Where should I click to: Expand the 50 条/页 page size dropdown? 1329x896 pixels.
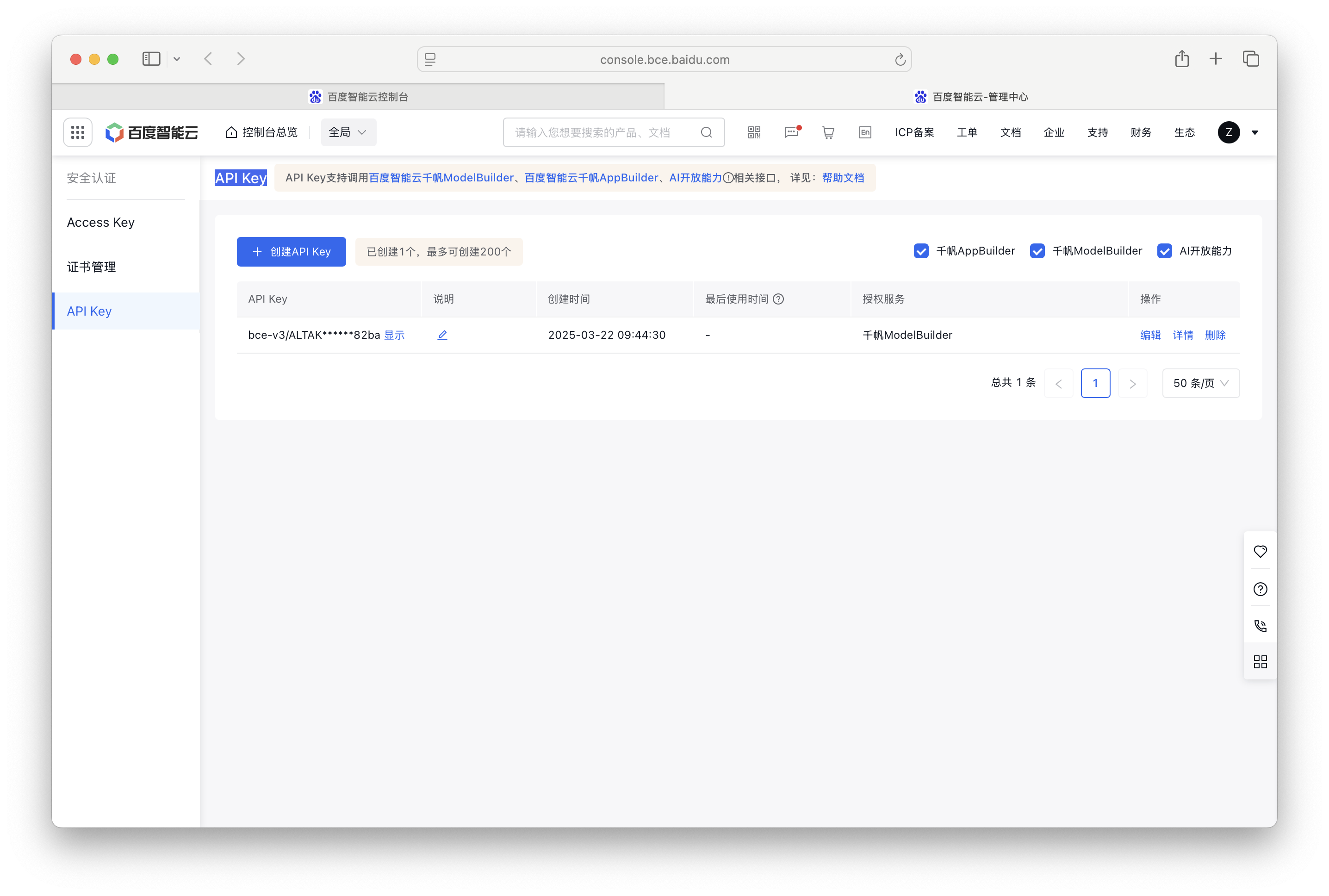tap(1200, 383)
